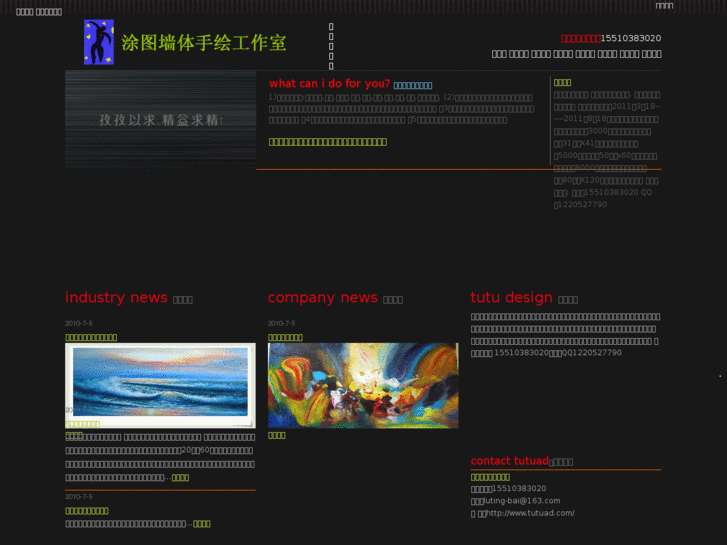Image resolution: width=727 pixels, height=545 pixels.
Task: Click the 'company news' heading
Action: coord(323,297)
